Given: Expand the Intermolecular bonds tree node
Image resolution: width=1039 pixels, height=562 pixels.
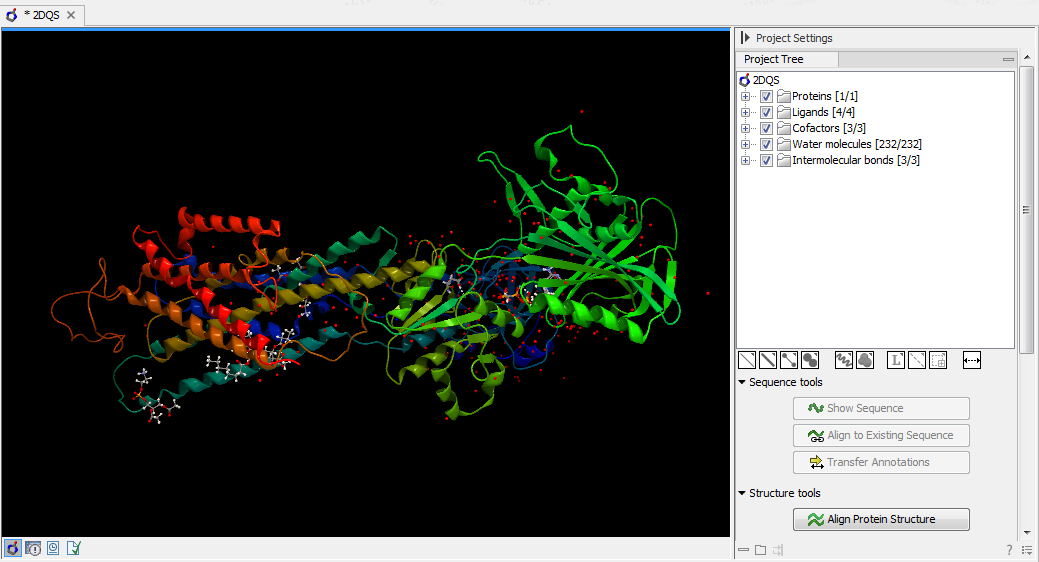Looking at the screenshot, I should click(x=745, y=160).
